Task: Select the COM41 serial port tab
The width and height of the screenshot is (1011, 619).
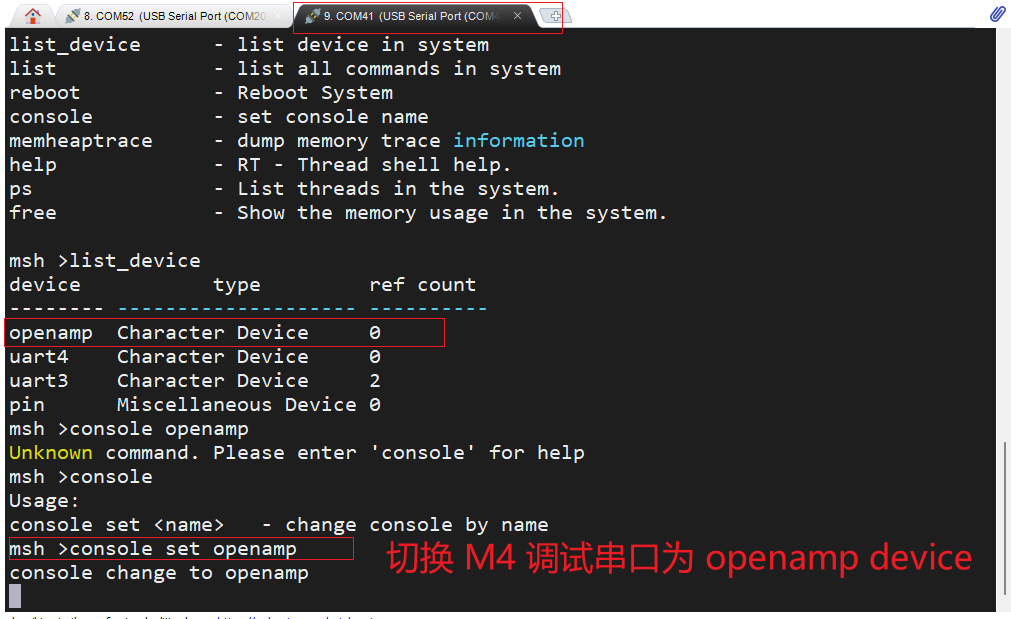Action: pyautogui.click(x=410, y=16)
